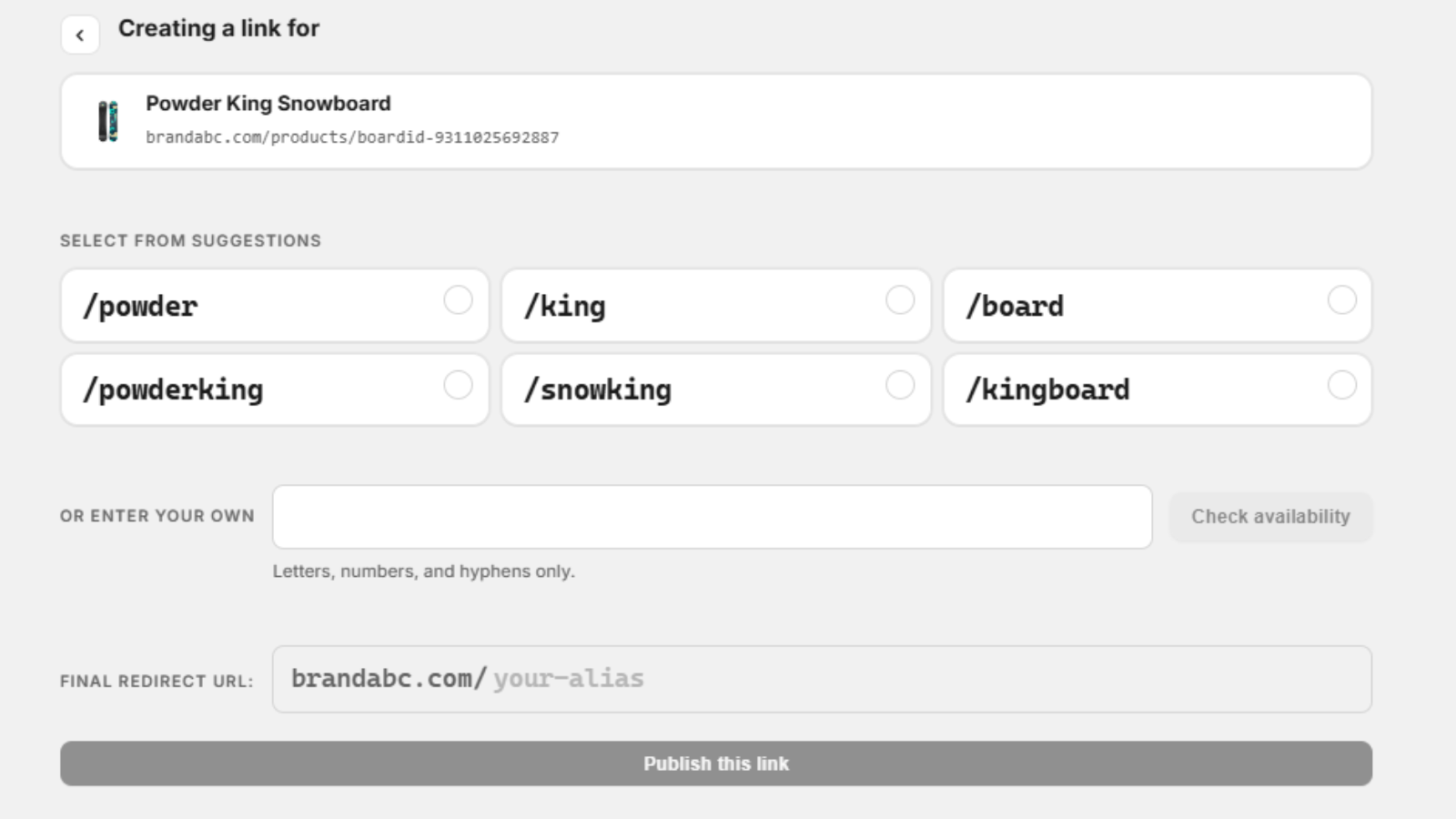Click the /snowking suggestion label text
The width and height of the screenshot is (1456, 819).
pos(598,390)
